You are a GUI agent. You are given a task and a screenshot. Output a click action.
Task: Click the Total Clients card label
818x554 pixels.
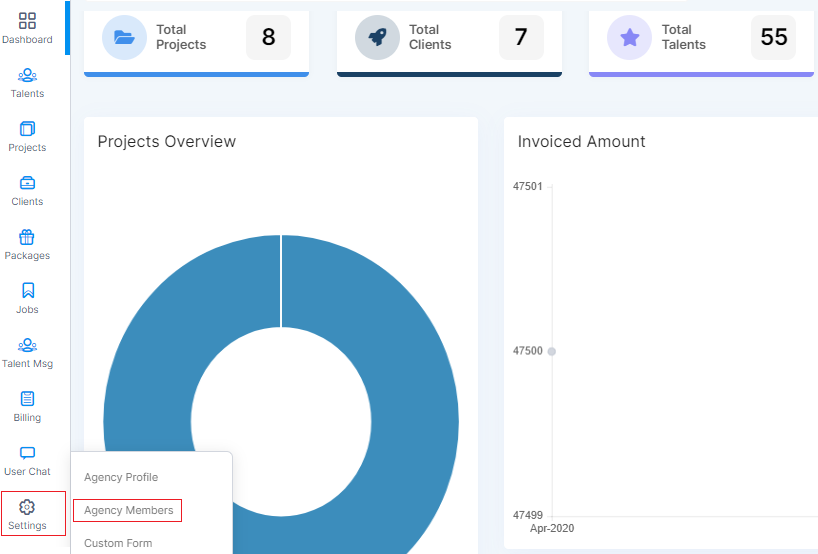tap(430, 37)
